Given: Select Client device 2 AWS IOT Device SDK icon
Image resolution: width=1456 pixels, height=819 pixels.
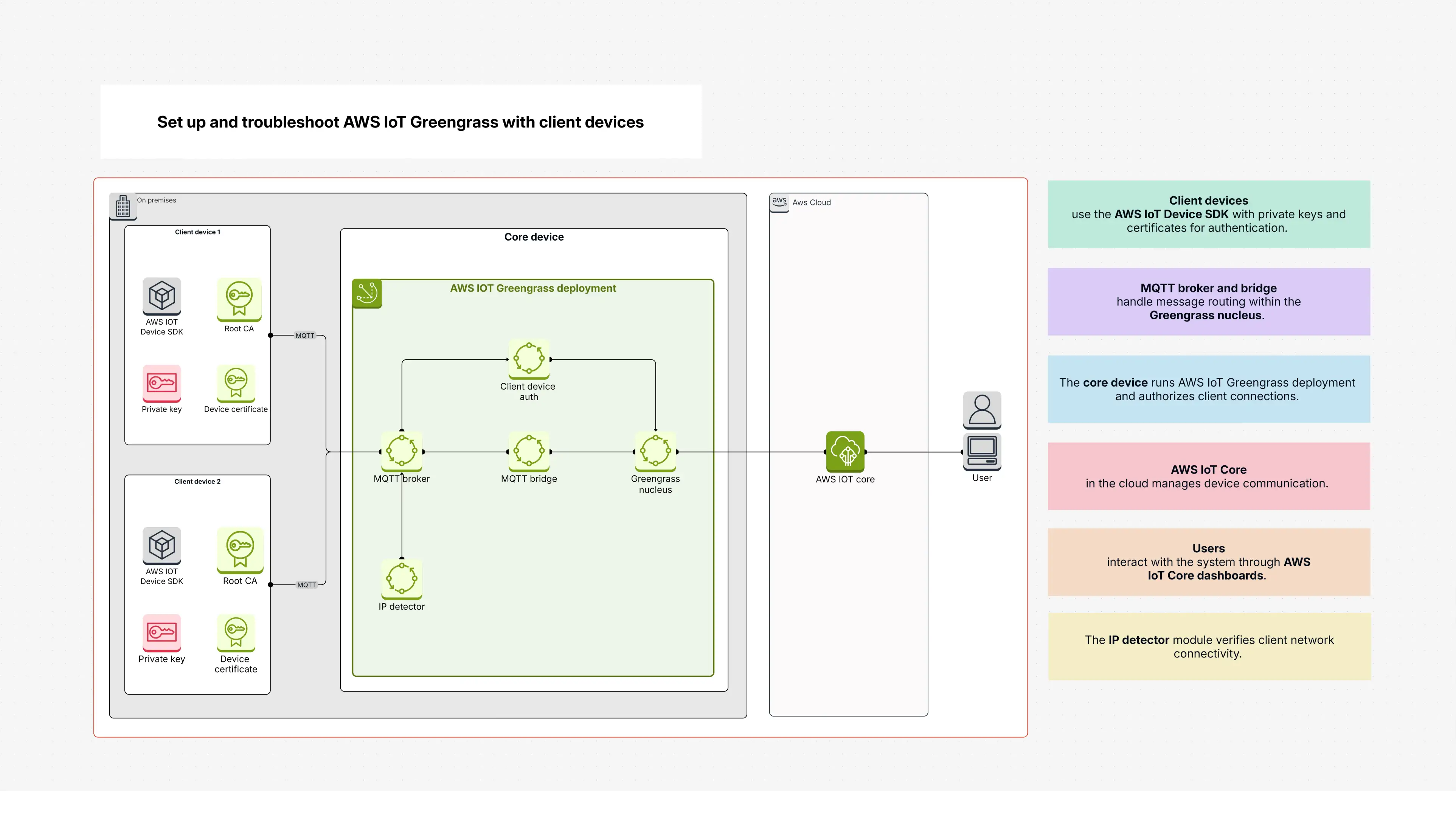Looking at the screenshot, I should [161, 546].
